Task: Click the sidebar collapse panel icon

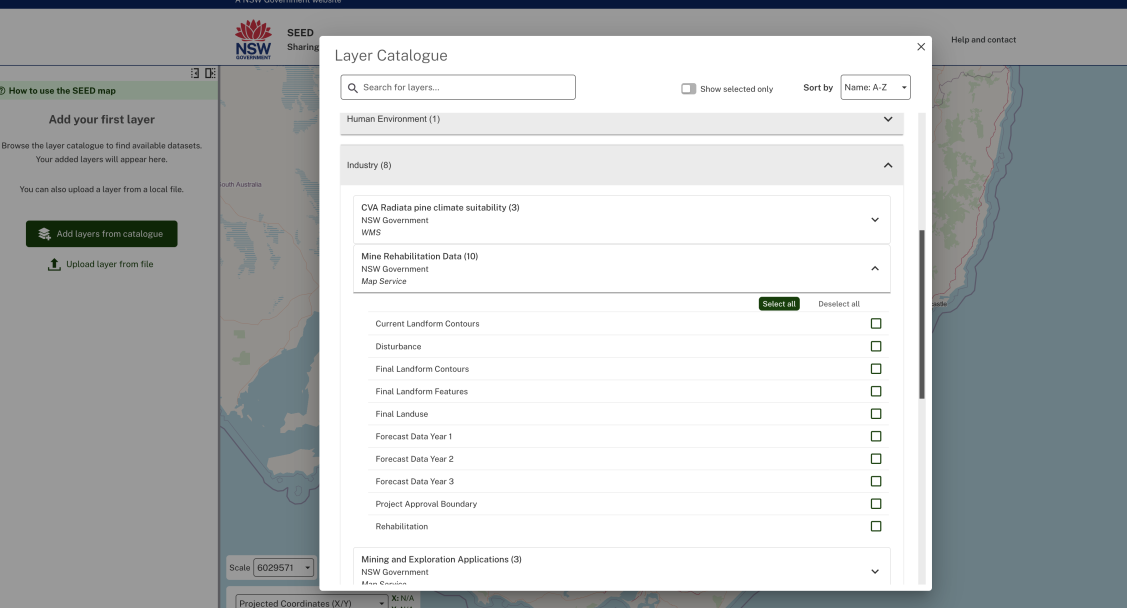Action: pos(195,73)
